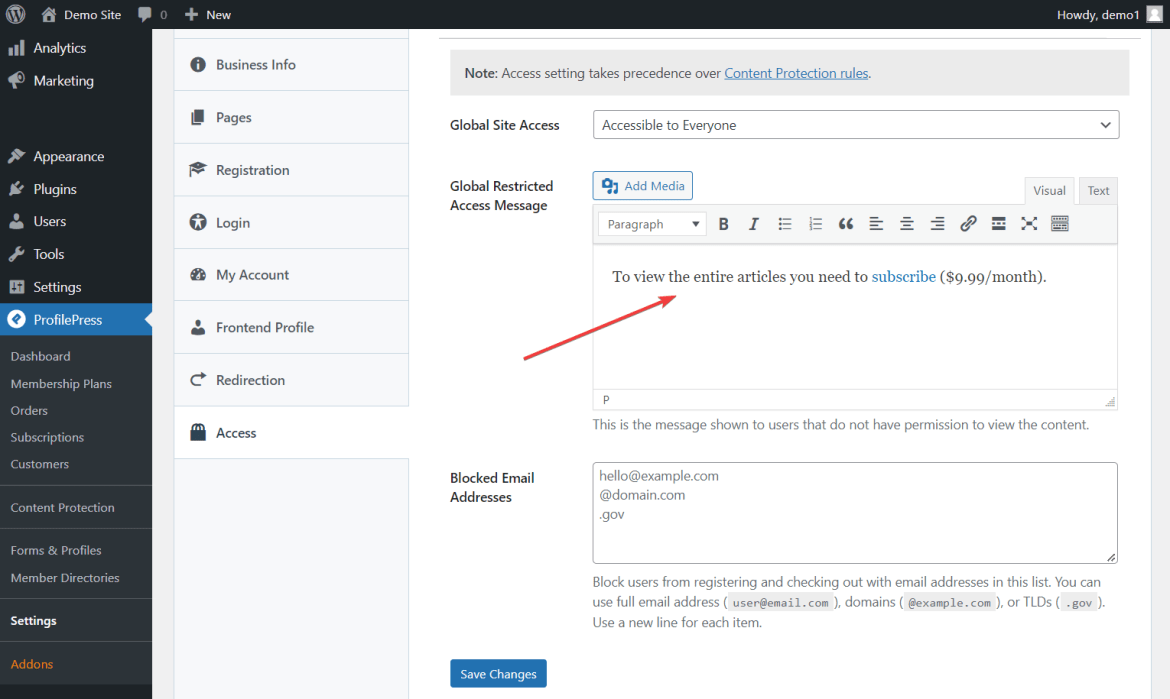Apply blockquote formatting
The width and height of the screenshot is (1170, 699).
pyautogui.click(x=845, y=224)
